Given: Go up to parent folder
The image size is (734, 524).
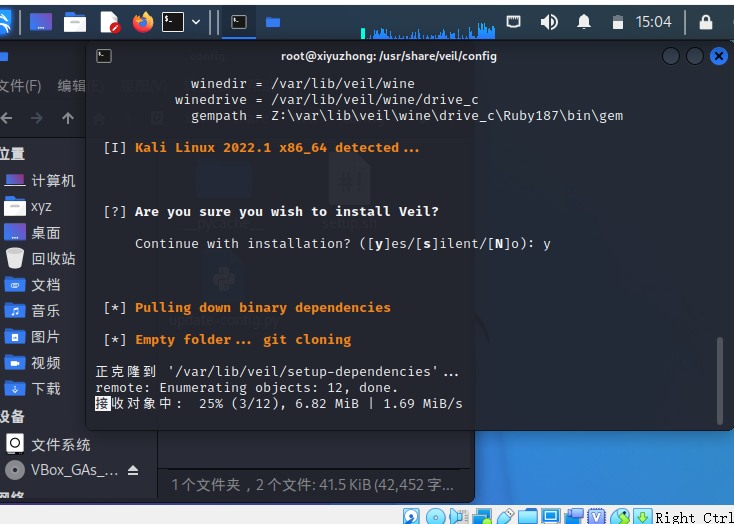Looking at the screenshot, I should pyautogui.click(x=68, y=118).
